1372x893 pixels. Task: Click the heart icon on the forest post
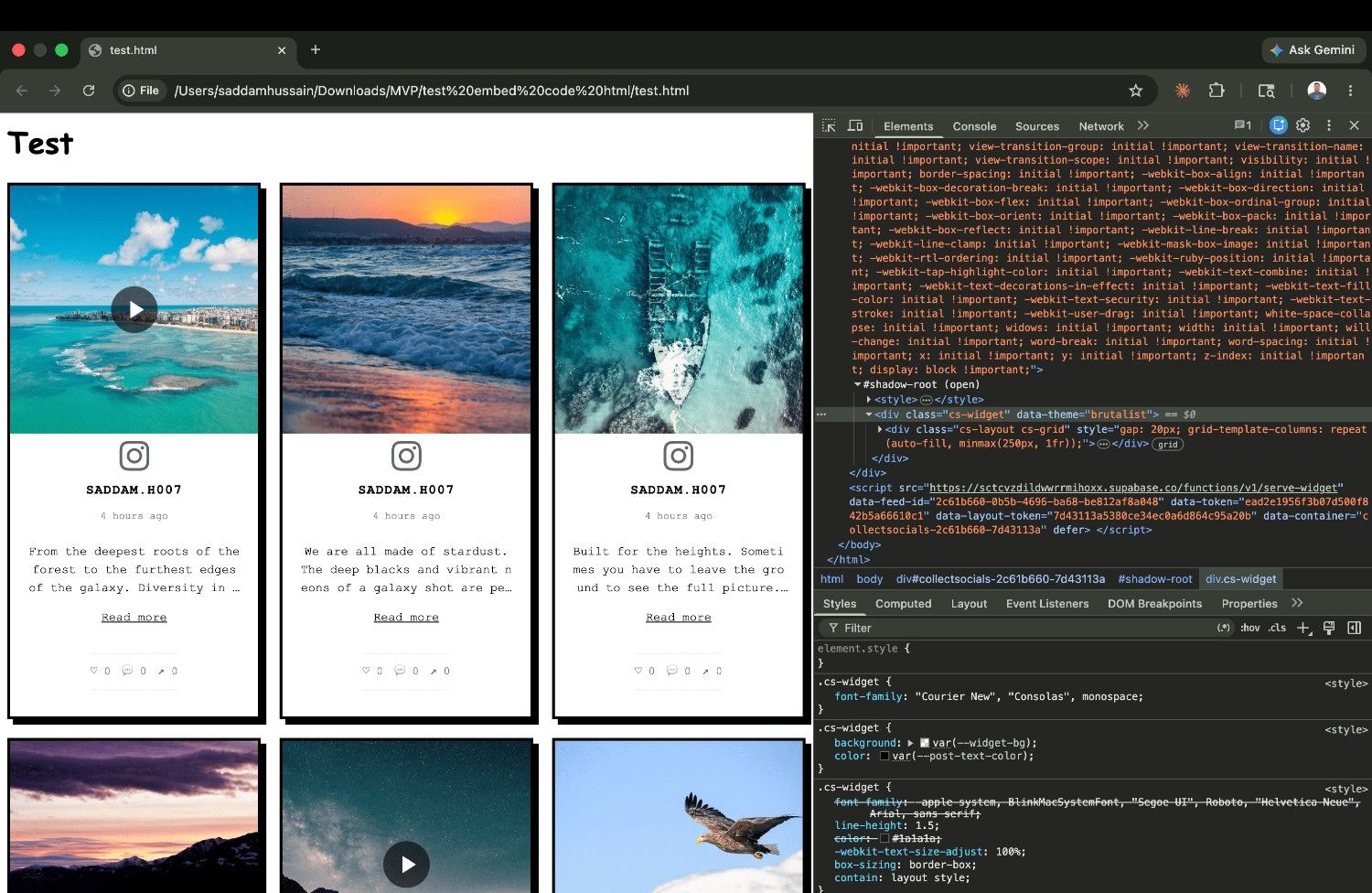[93, 671]
